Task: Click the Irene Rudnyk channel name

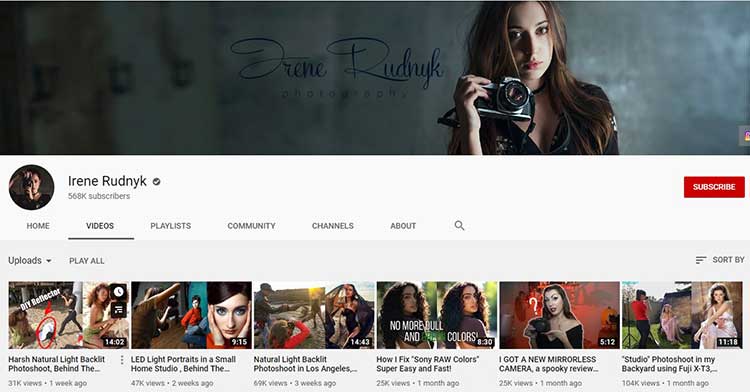Action: [107, 181]
